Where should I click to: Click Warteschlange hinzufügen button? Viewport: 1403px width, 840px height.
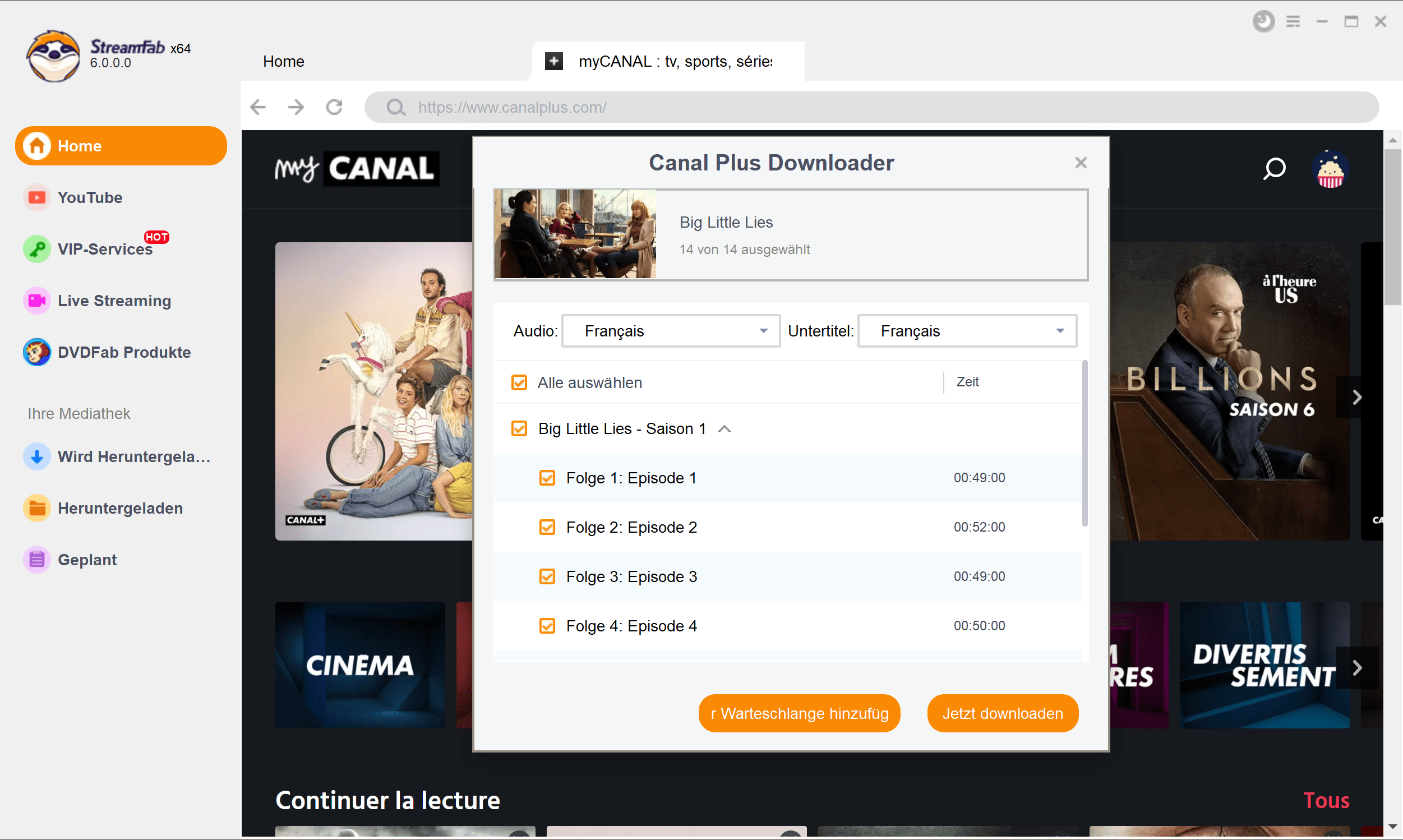[x=799, y=713]
